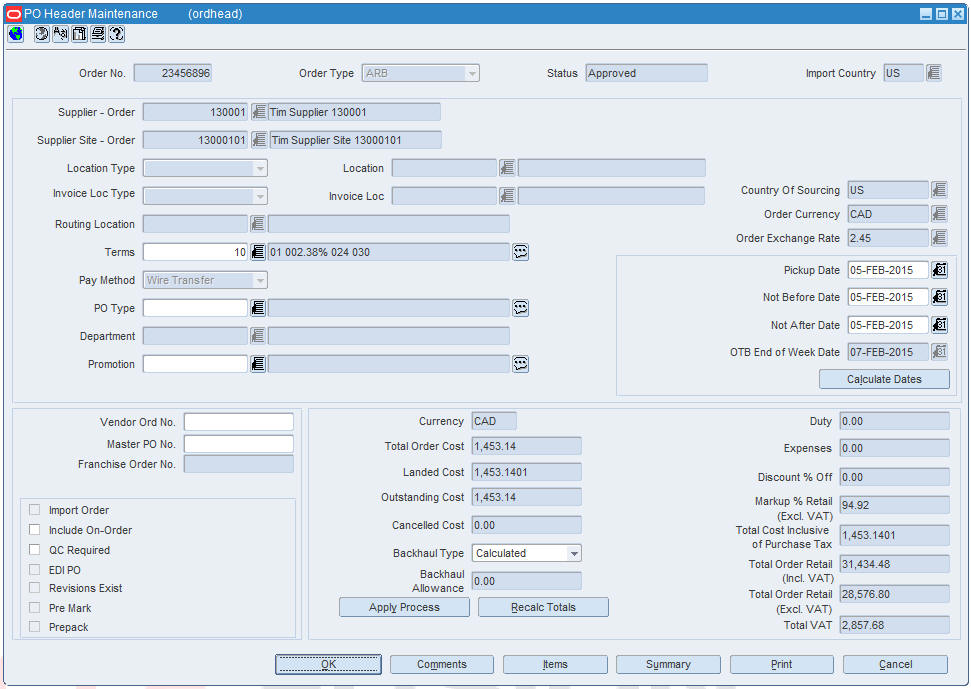Image resolution: width=971 pixels, height=689 pixels.
Task: Focus the PO Type input field
Action: (x=195, y=308)
